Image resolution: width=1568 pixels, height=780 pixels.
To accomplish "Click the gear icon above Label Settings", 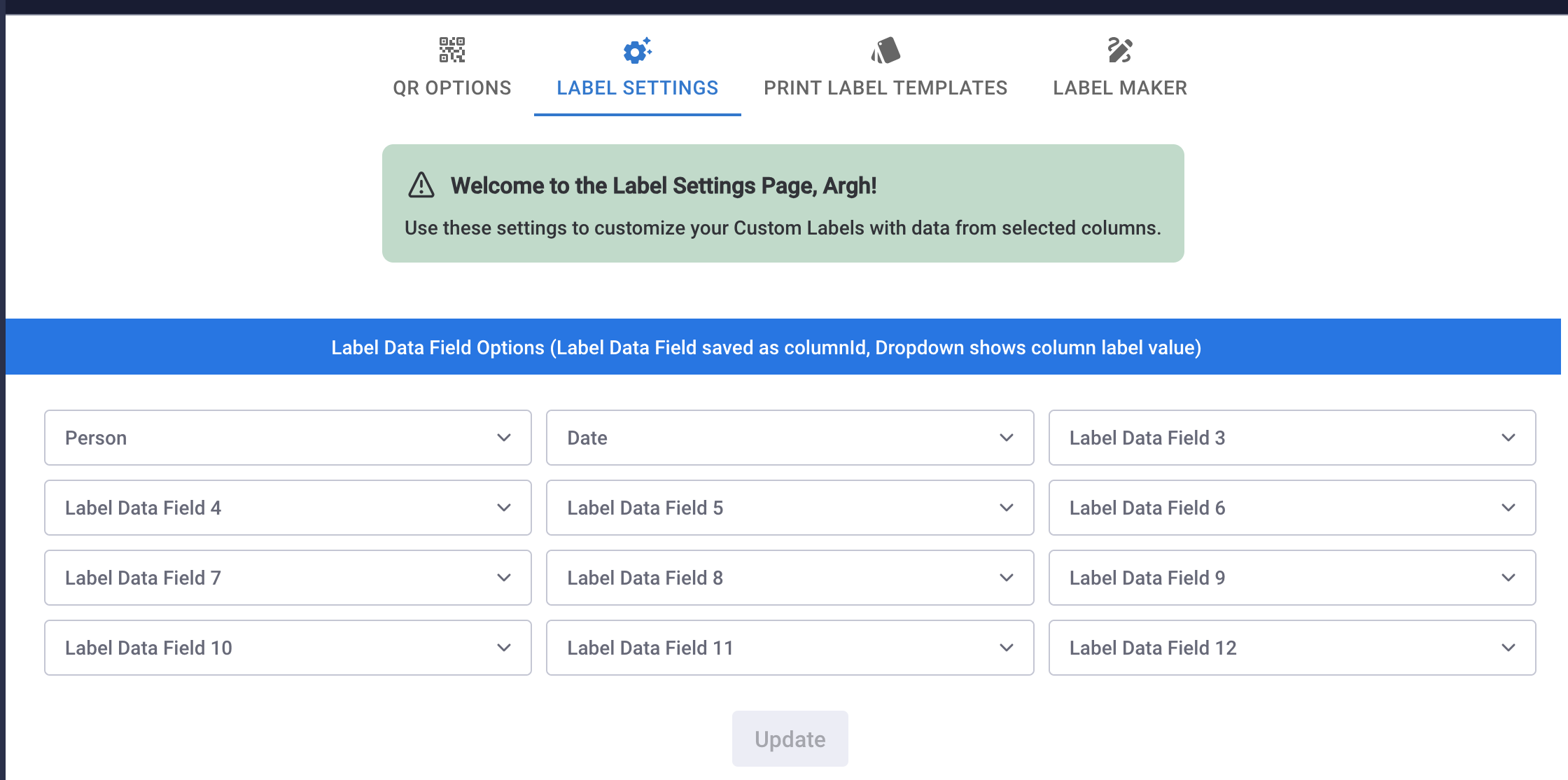I will tap(637, 50).
